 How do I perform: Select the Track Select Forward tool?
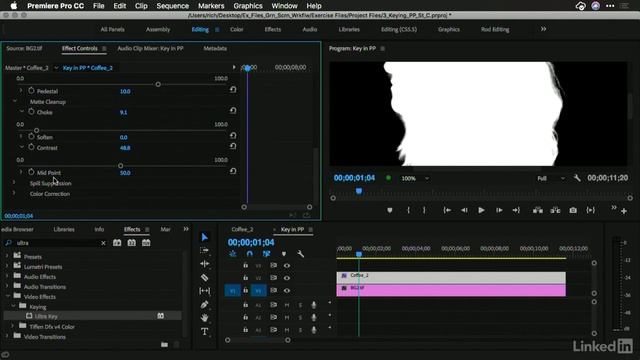pyautogui.click(x=204, y=250)
